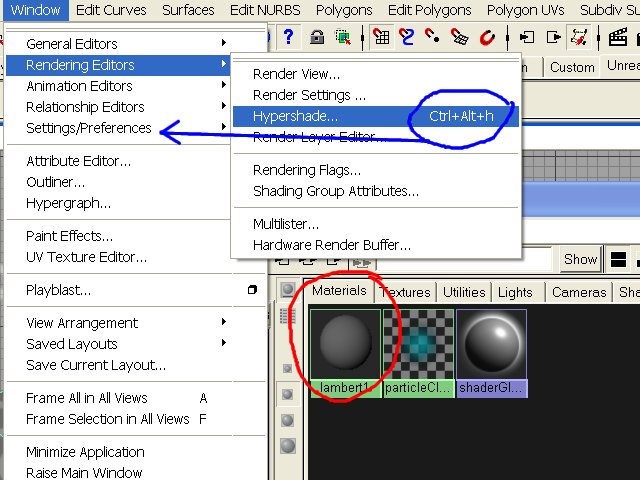Toggle the lock current selection padlock

coord(317,38)
